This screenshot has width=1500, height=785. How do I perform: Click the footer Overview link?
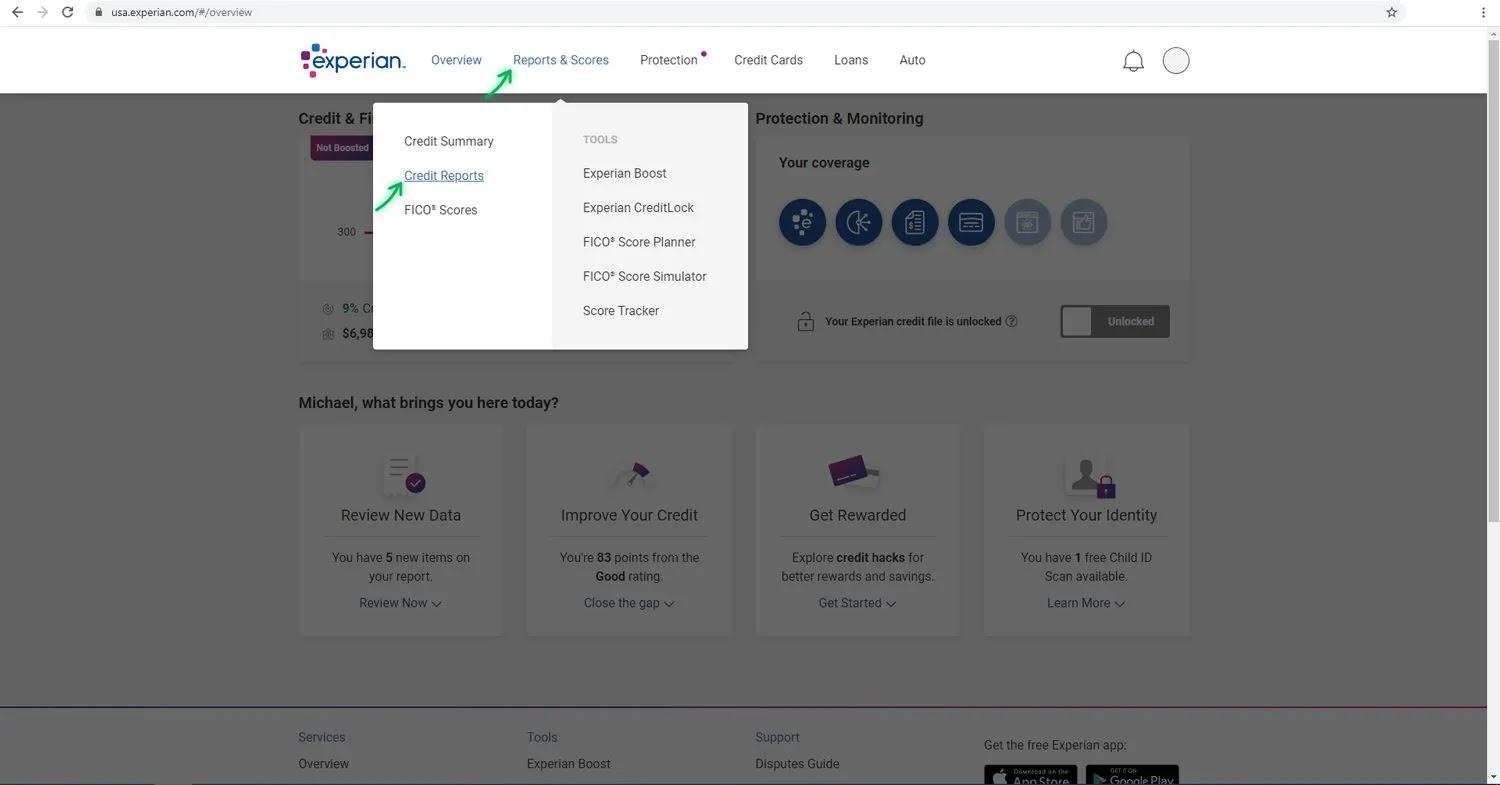(x=324, y=764)
